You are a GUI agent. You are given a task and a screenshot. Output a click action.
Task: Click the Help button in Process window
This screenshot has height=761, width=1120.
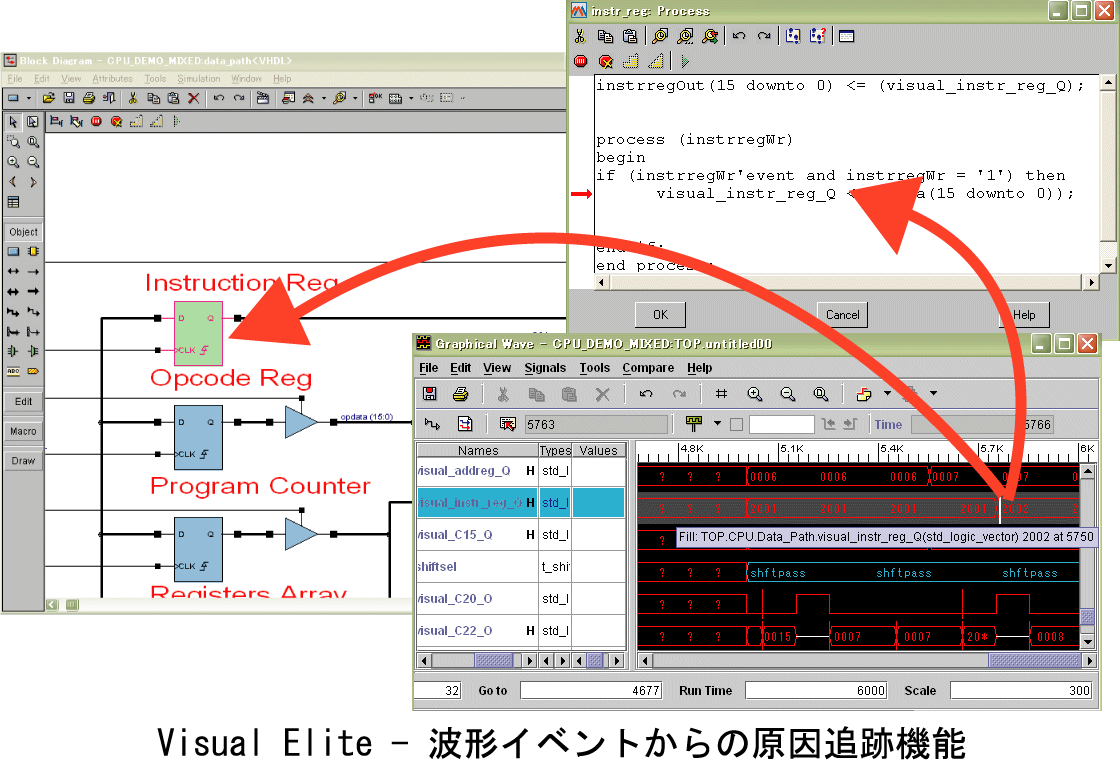1024,314
